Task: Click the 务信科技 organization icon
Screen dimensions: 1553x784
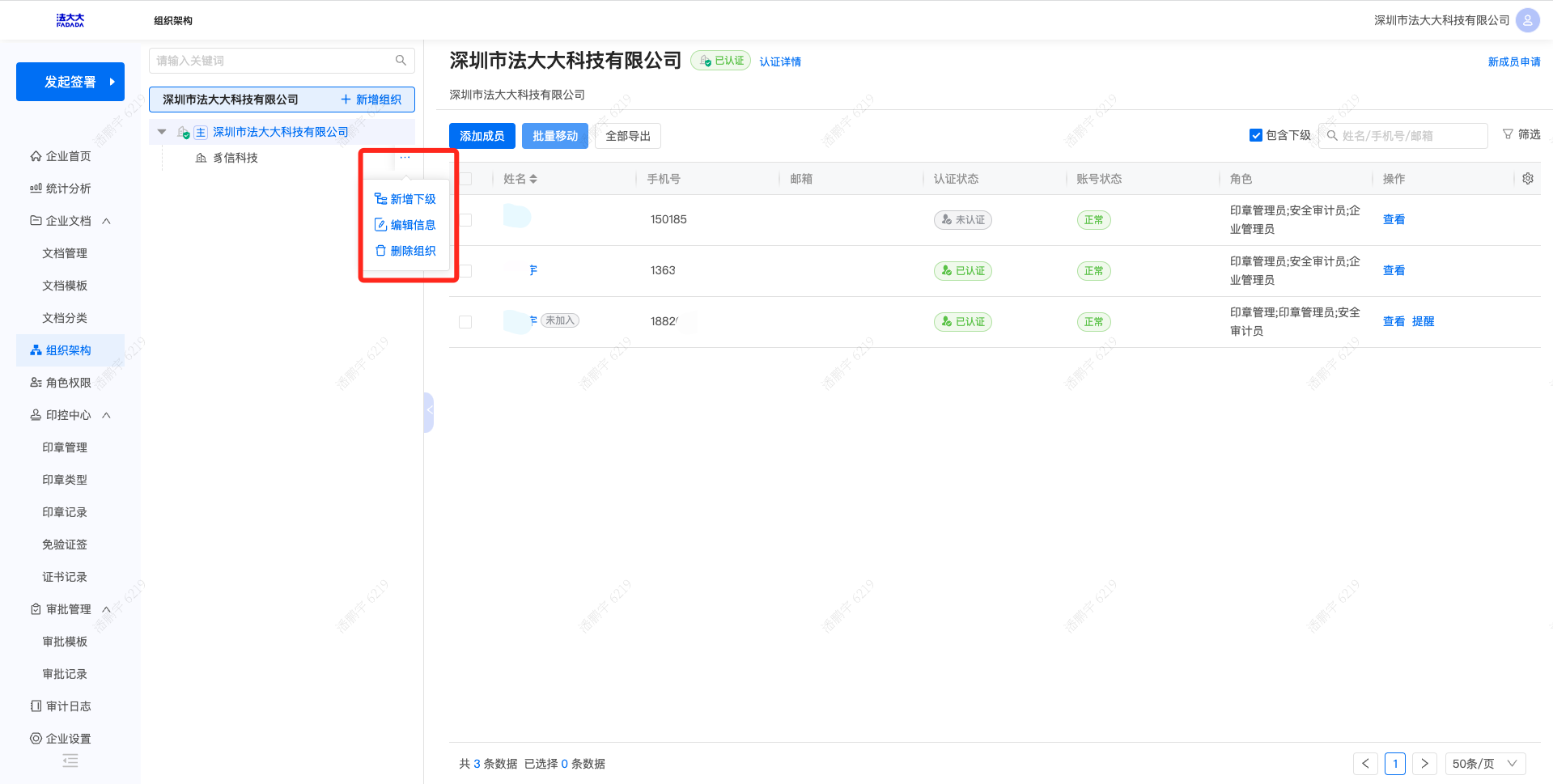Action: coord(201,158)
